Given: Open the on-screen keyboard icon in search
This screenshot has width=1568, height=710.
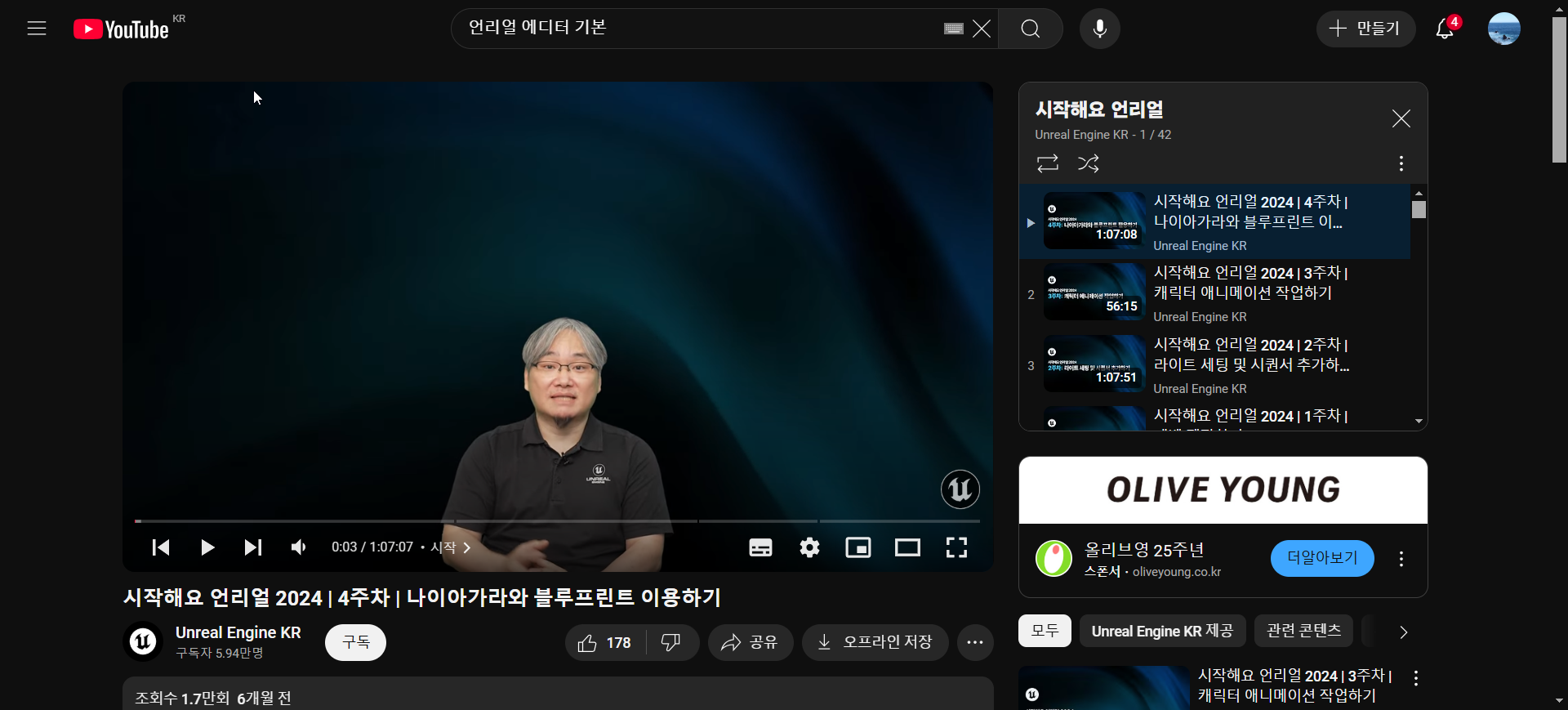Looking at the screenshot, I should (x=954, y=29).
